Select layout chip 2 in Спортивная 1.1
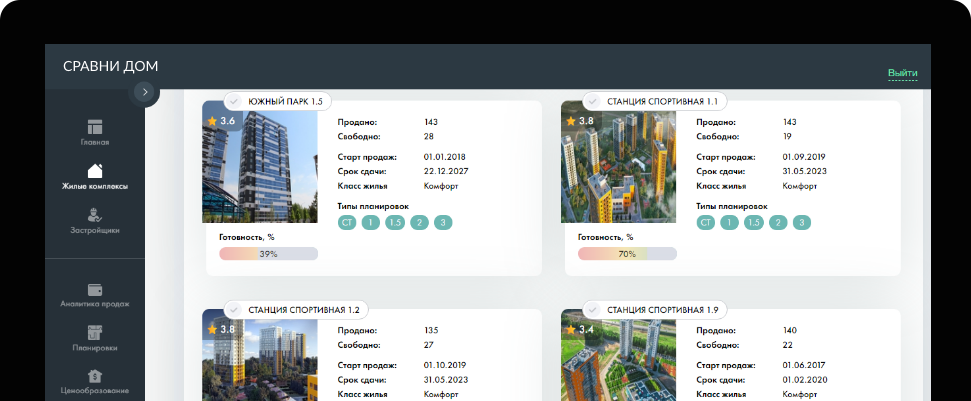 (778, 223)
